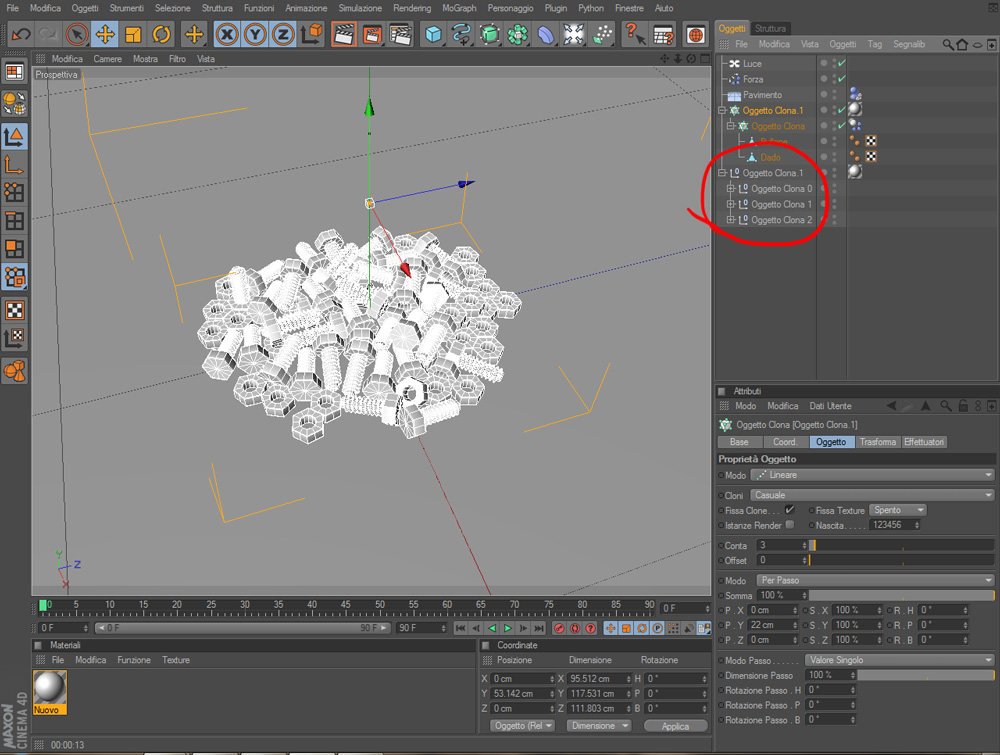Switch to the Effettuatori tab
The image size is (1000, 755).
click(923, 442)
